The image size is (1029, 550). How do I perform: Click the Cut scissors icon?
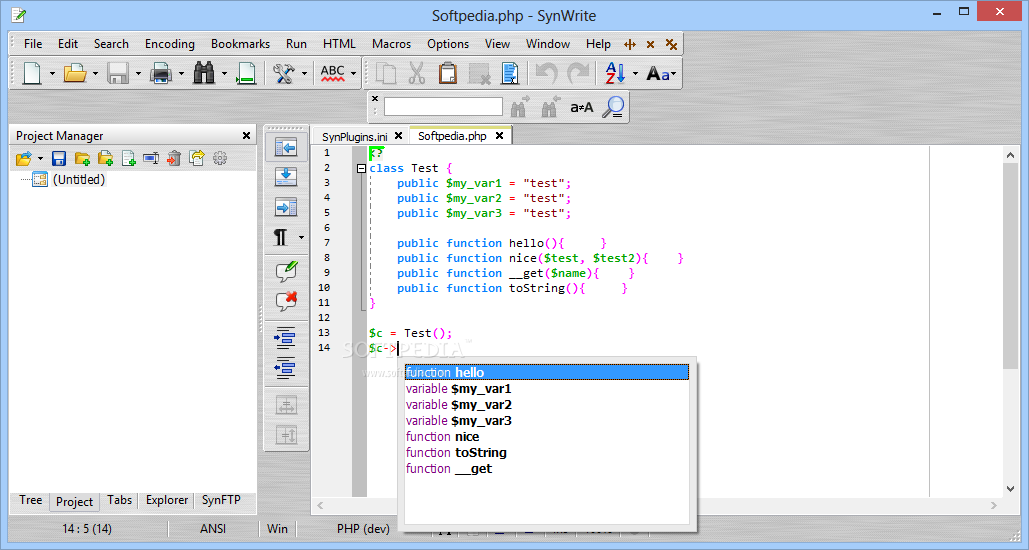click(417, 73)
